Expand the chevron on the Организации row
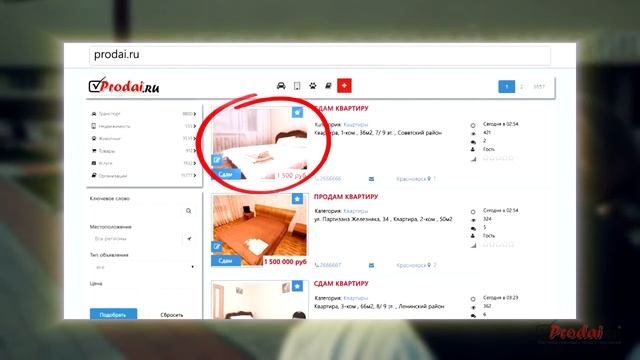This screenshot has width=640, height=360. pos(195,176)
